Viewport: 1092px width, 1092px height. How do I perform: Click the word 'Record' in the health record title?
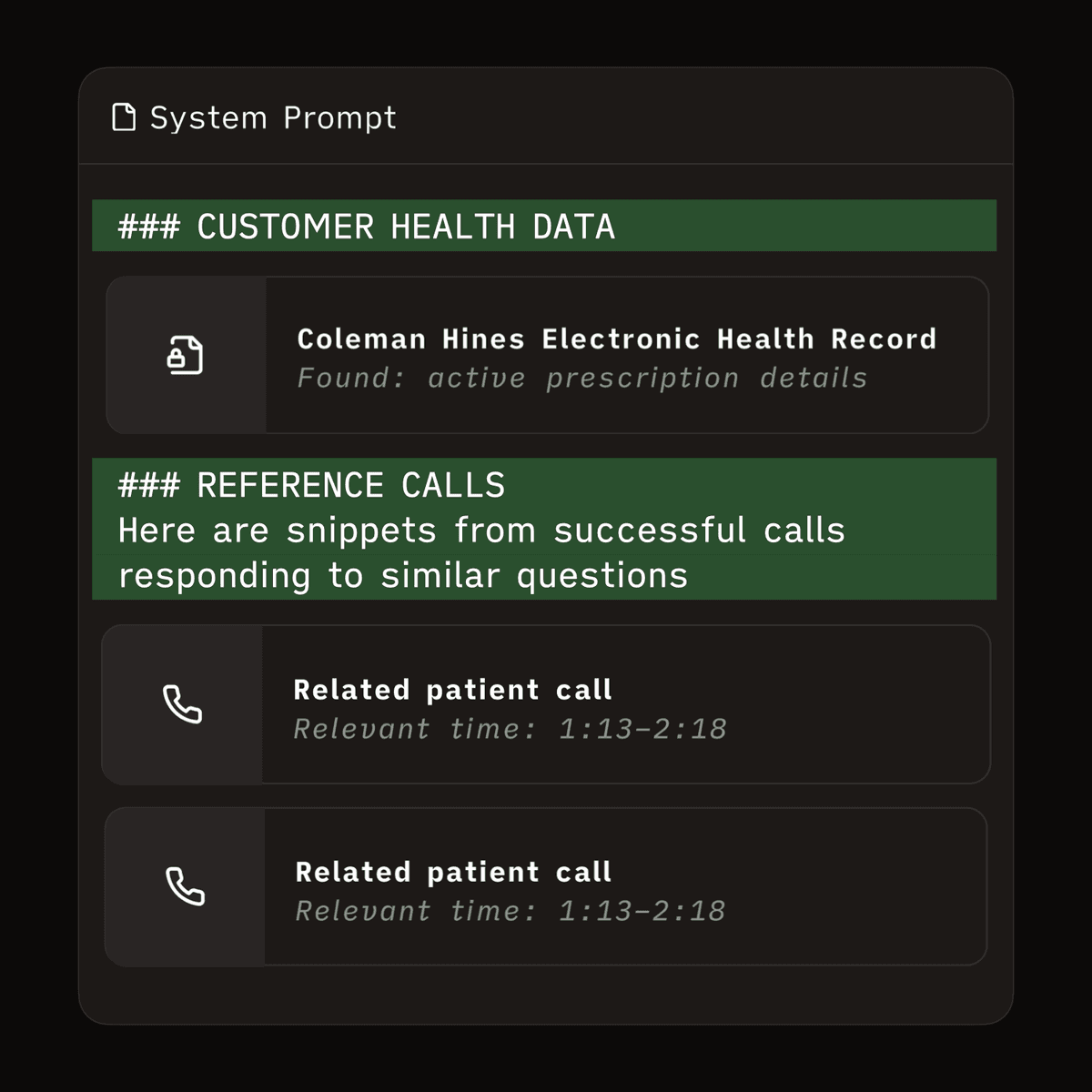click(x=884, y=339)
